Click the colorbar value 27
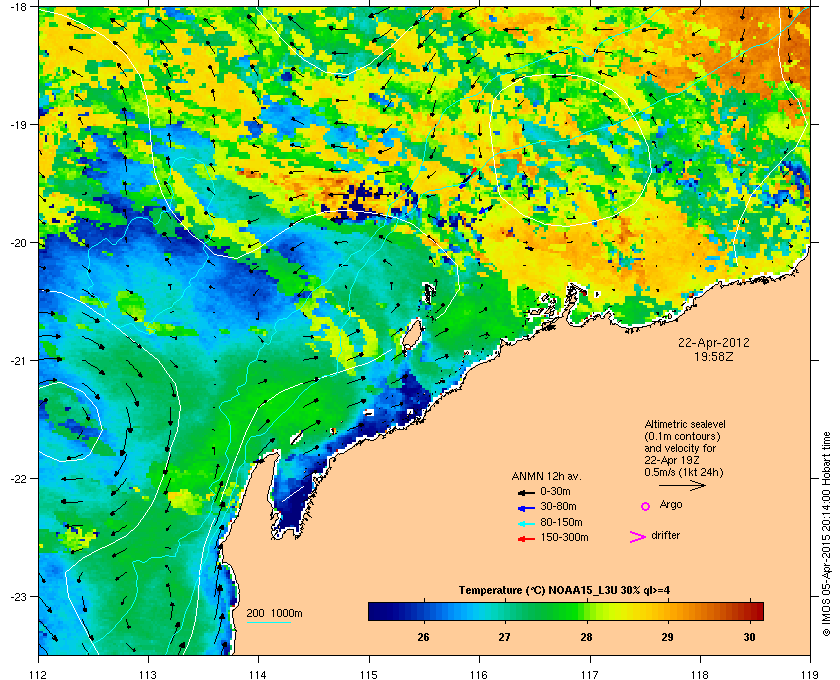The width and height of the screenshot is (840, 680). tap(504, 637)
